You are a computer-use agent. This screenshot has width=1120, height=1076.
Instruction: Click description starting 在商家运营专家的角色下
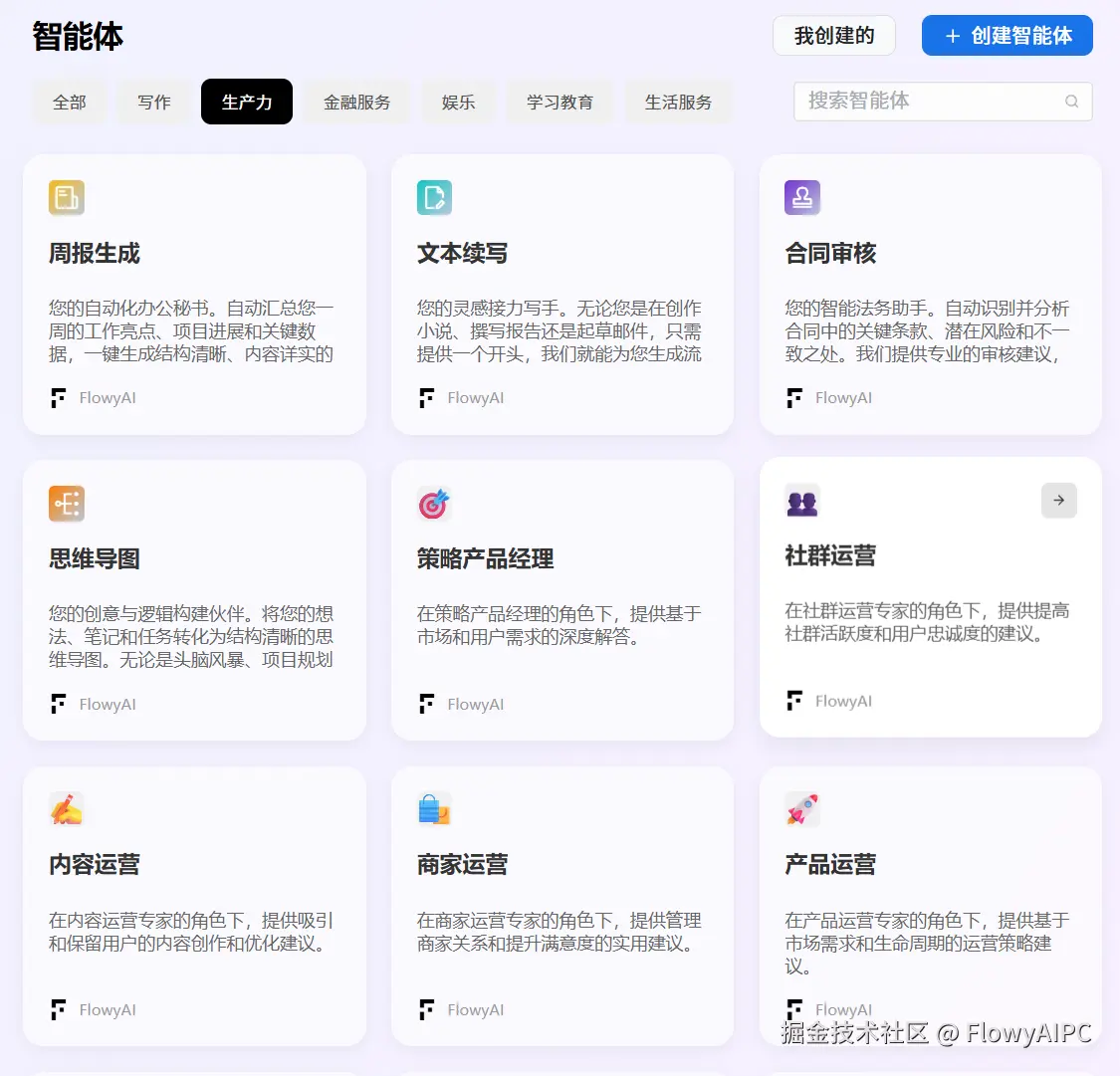pyautogui.click(x=560, y=931)
